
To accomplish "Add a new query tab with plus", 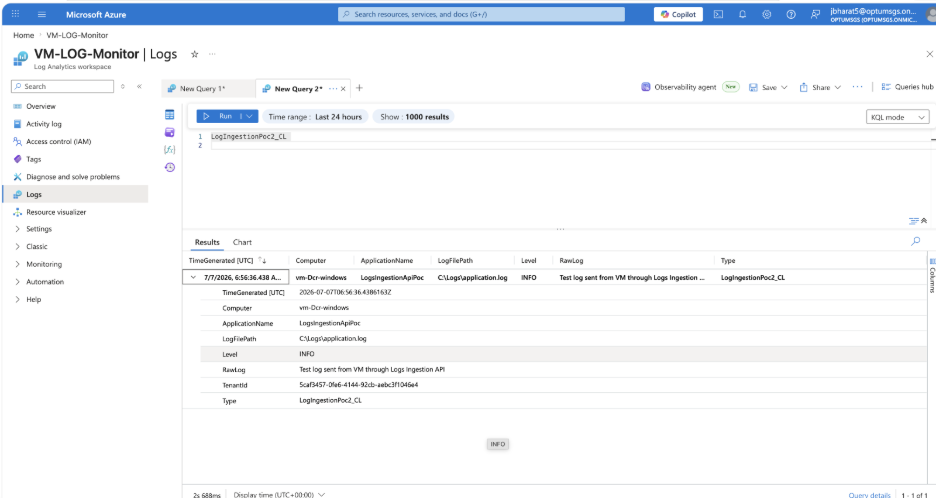I will click(x=359, y=88).
